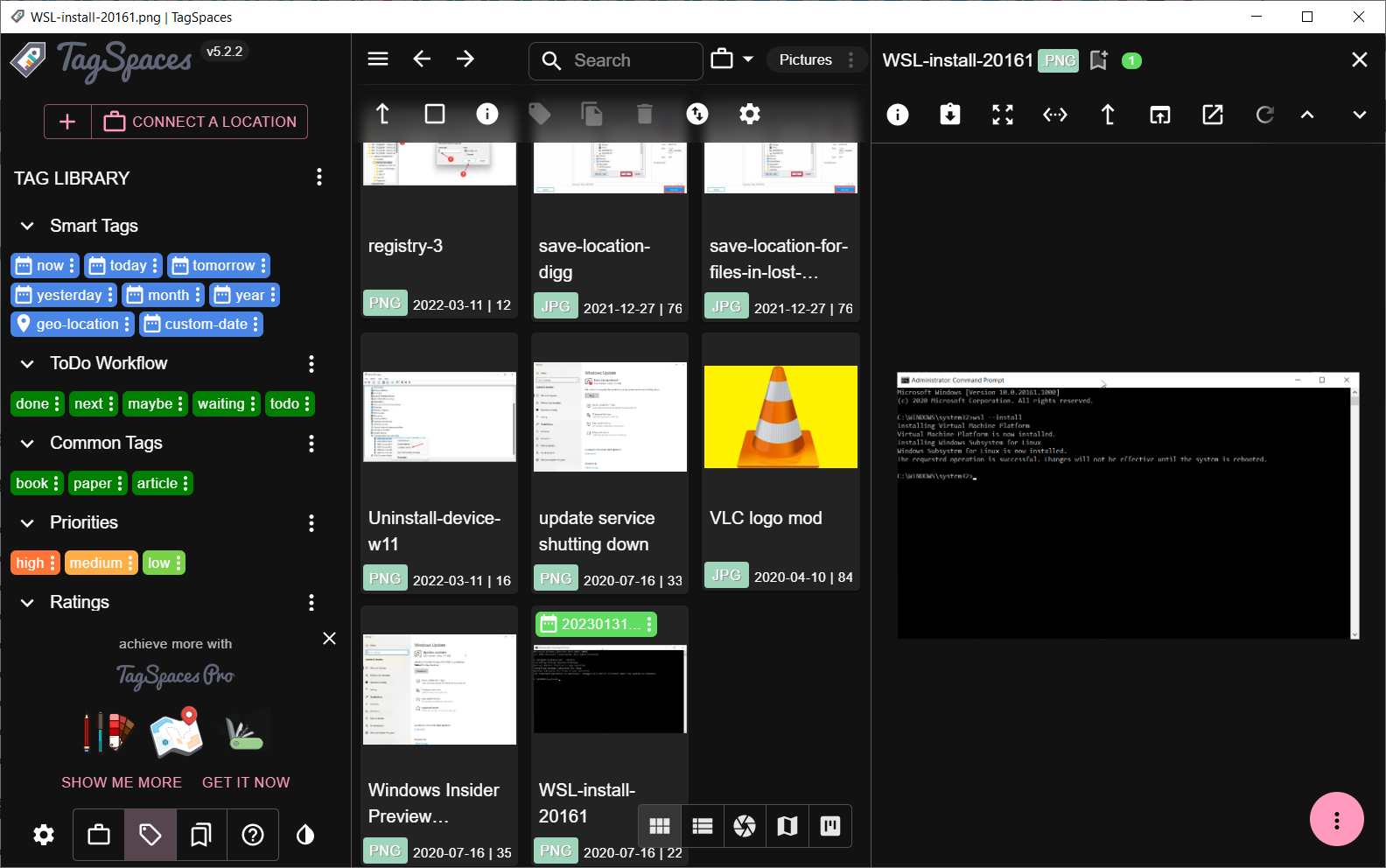
Task: Open file externally with native app
Action: [1213, 115]
